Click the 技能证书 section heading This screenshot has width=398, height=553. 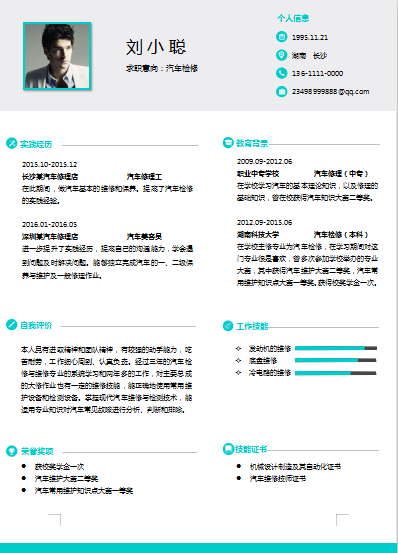[x=251, y=449]
